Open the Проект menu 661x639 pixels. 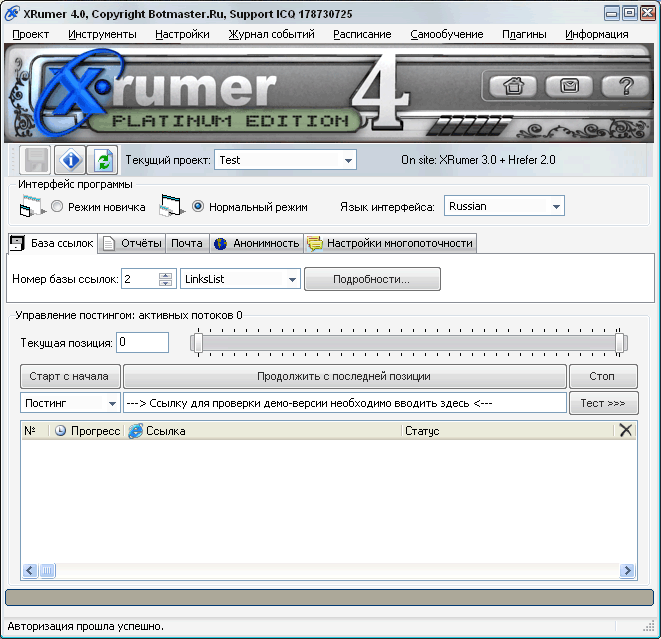[30, 35]
